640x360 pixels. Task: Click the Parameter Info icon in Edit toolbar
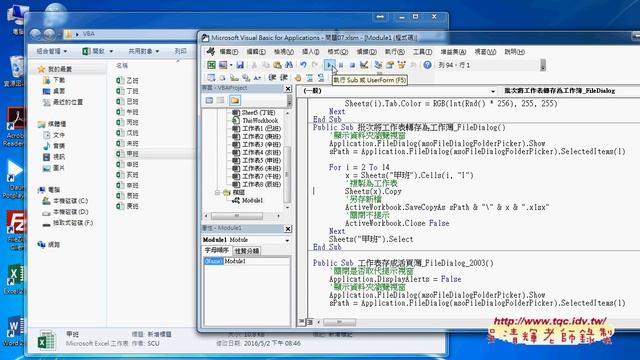234,78
